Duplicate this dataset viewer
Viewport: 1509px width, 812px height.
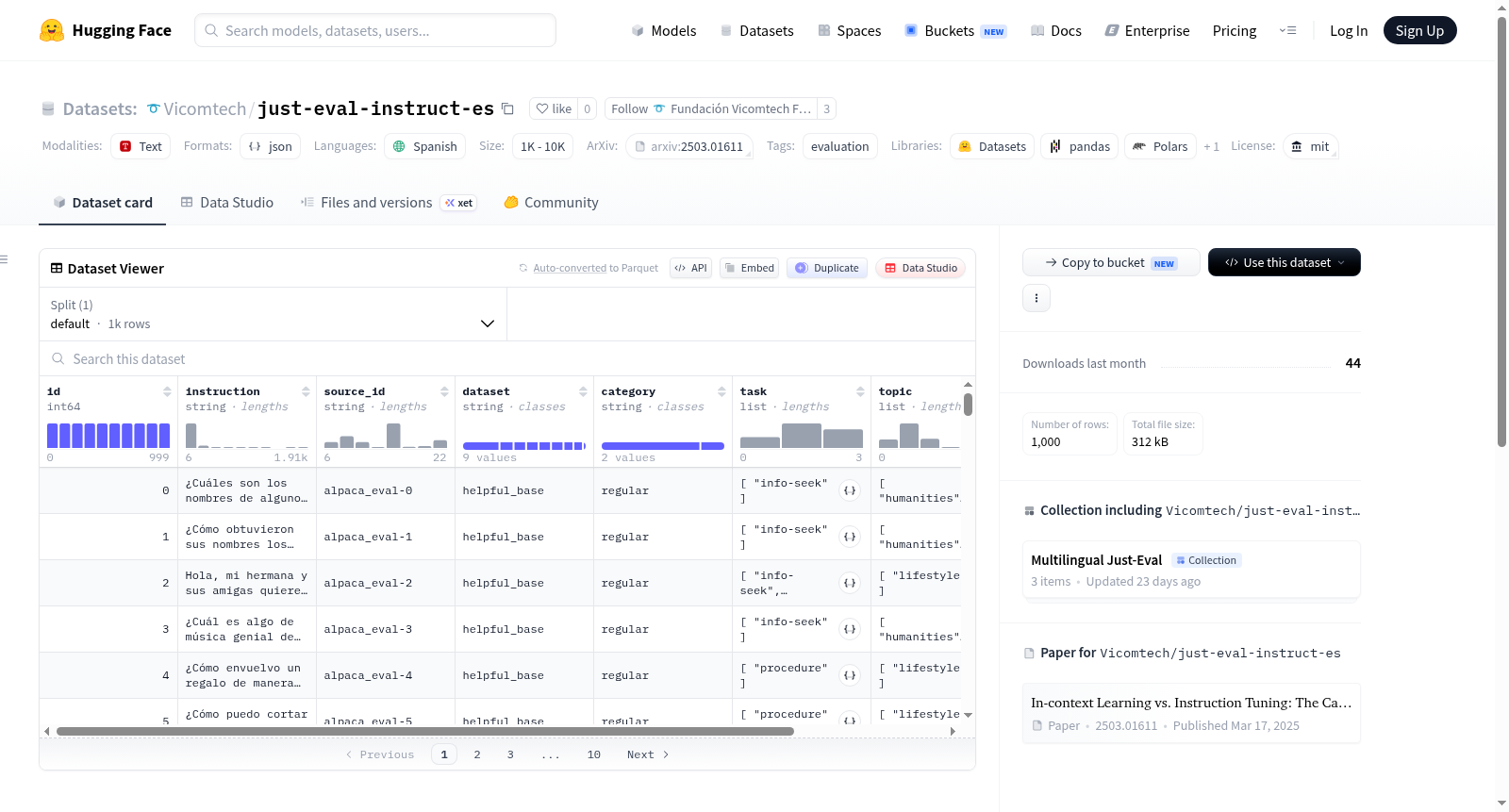(x=827, y=268)
